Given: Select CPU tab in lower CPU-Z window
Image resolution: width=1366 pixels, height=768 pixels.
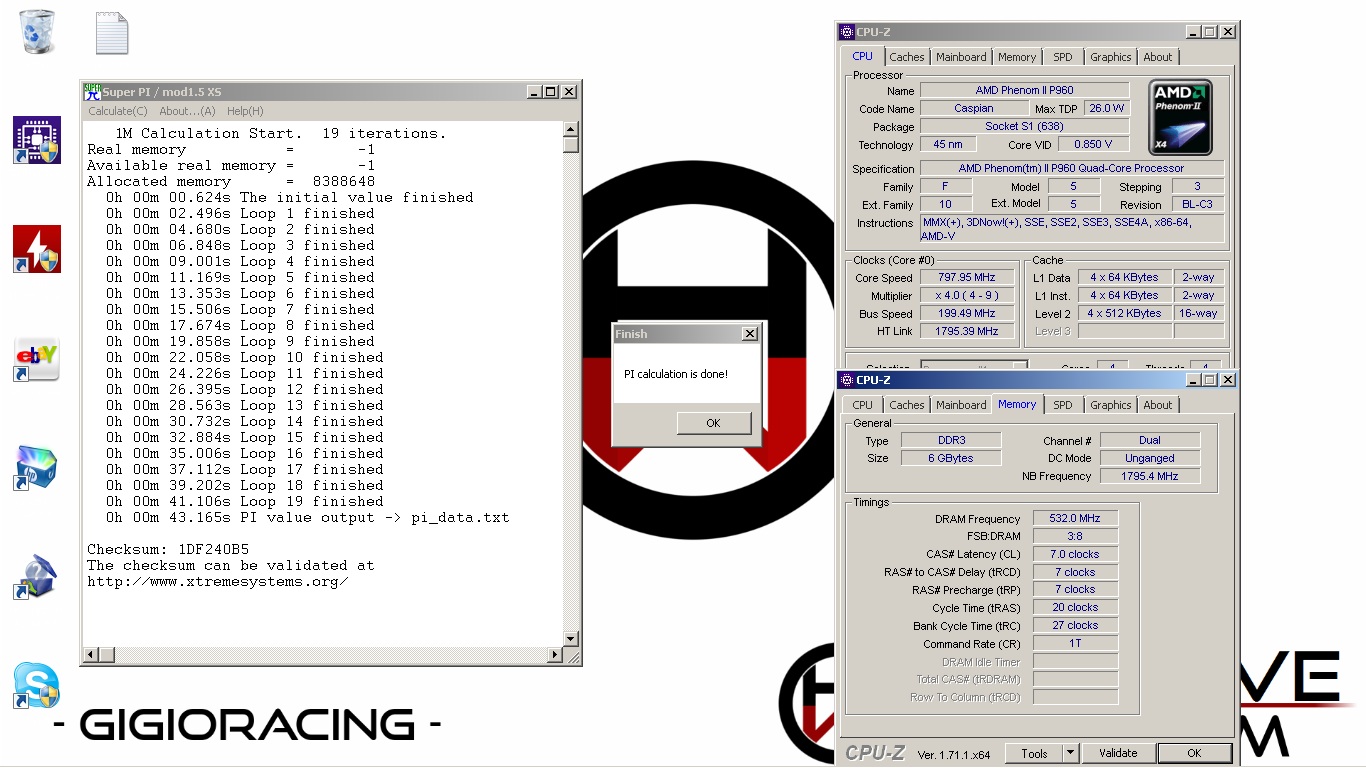Looking at the screenshot, I should tap(862, 405).
